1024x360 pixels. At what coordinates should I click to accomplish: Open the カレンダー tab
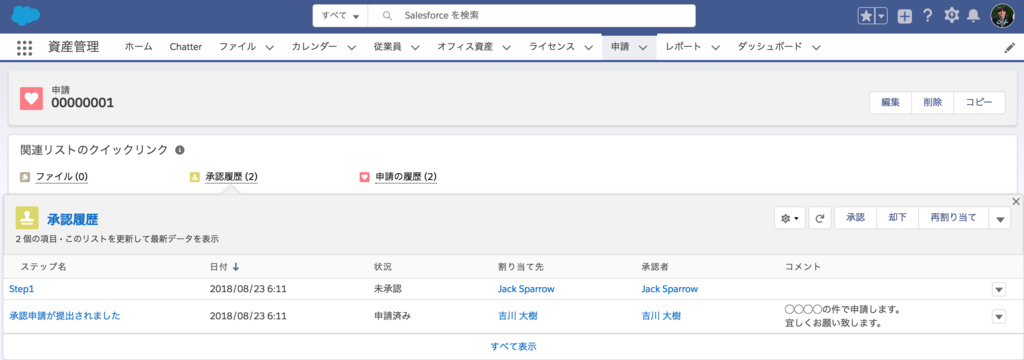(315, 47)
